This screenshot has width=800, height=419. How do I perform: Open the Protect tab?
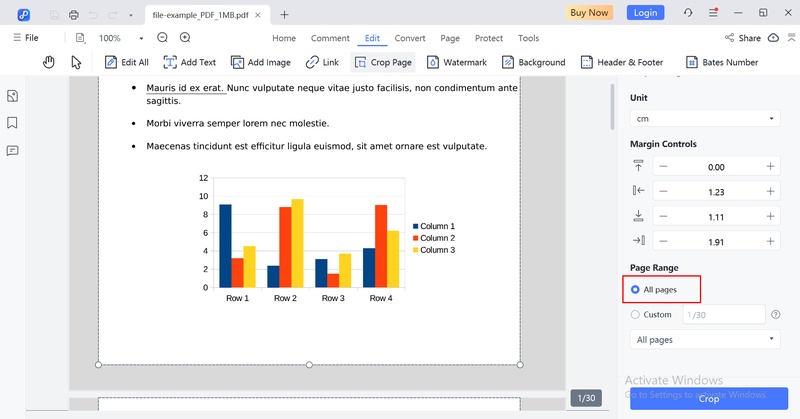pos(489,38)
